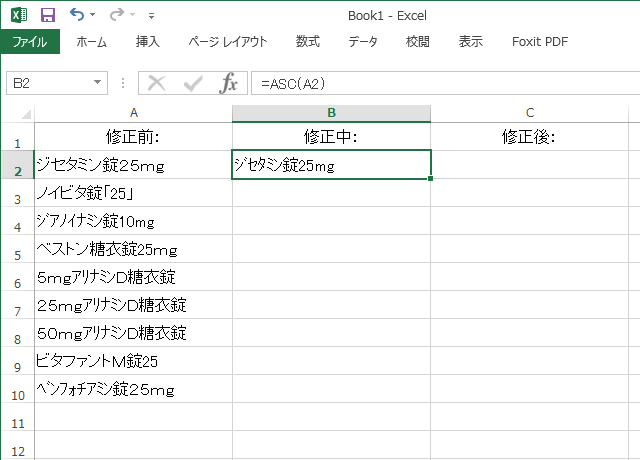Select row 5 header

pyautogui.click(x=17, y=255)
